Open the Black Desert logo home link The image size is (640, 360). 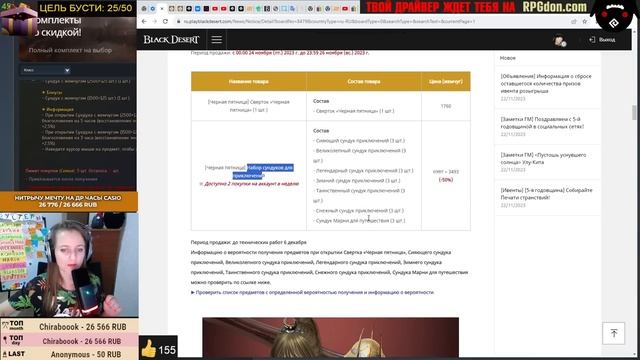pos(171,40)
